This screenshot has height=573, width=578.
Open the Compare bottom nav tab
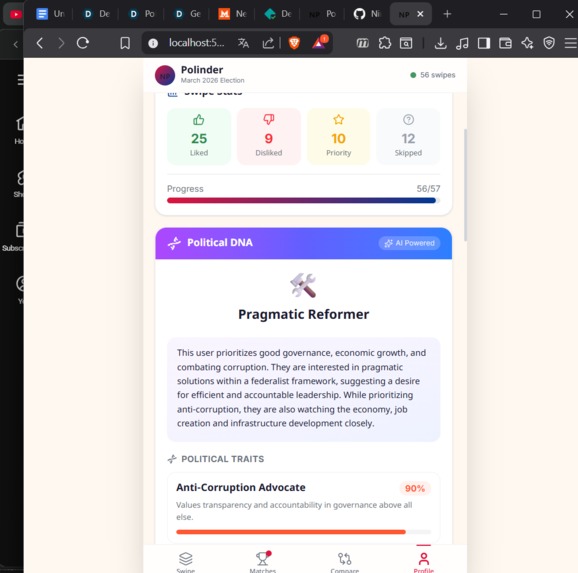tap(345, 561)
